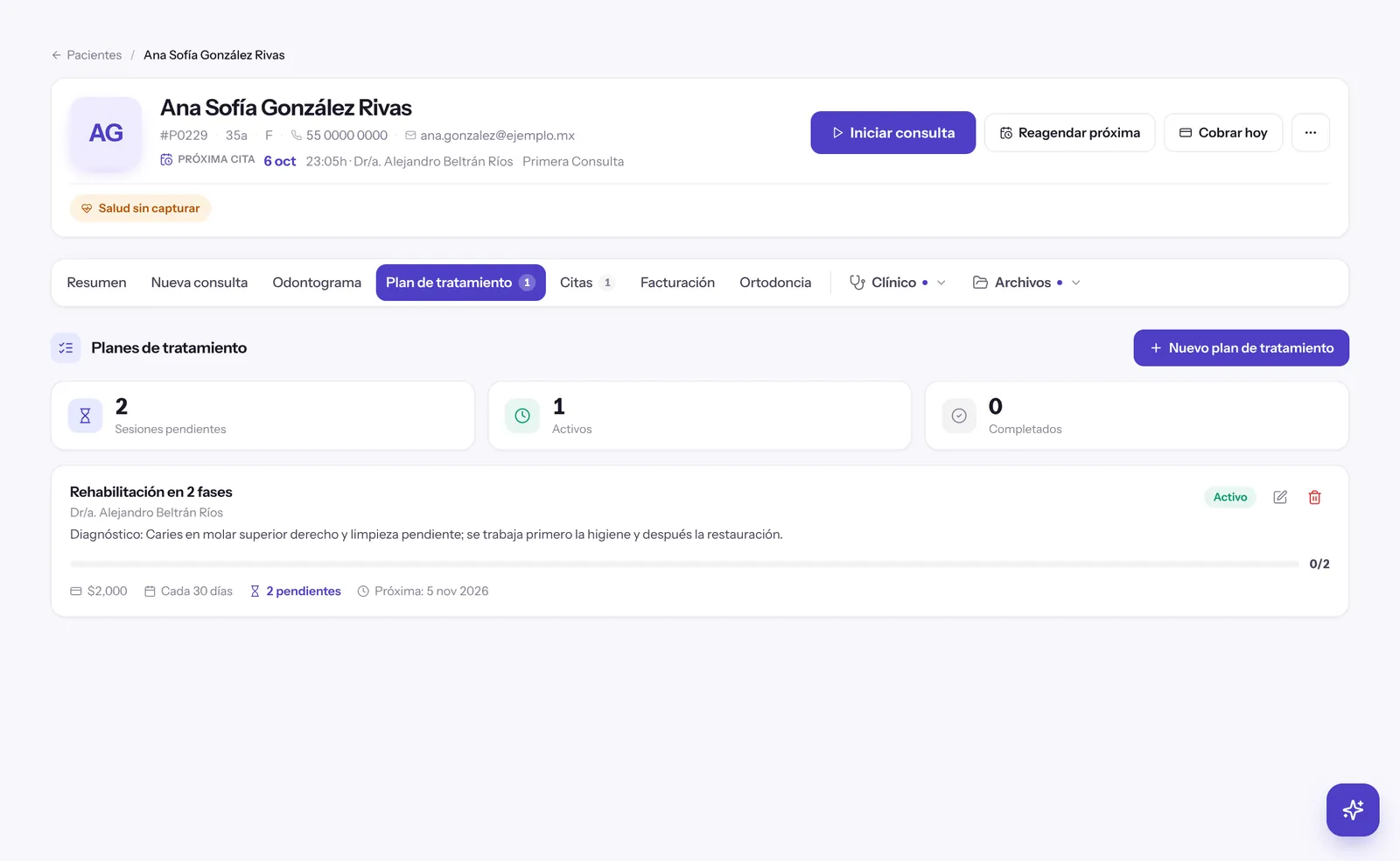
Task: Expand the Archivos dropdown
Action: coord(1026,283)
